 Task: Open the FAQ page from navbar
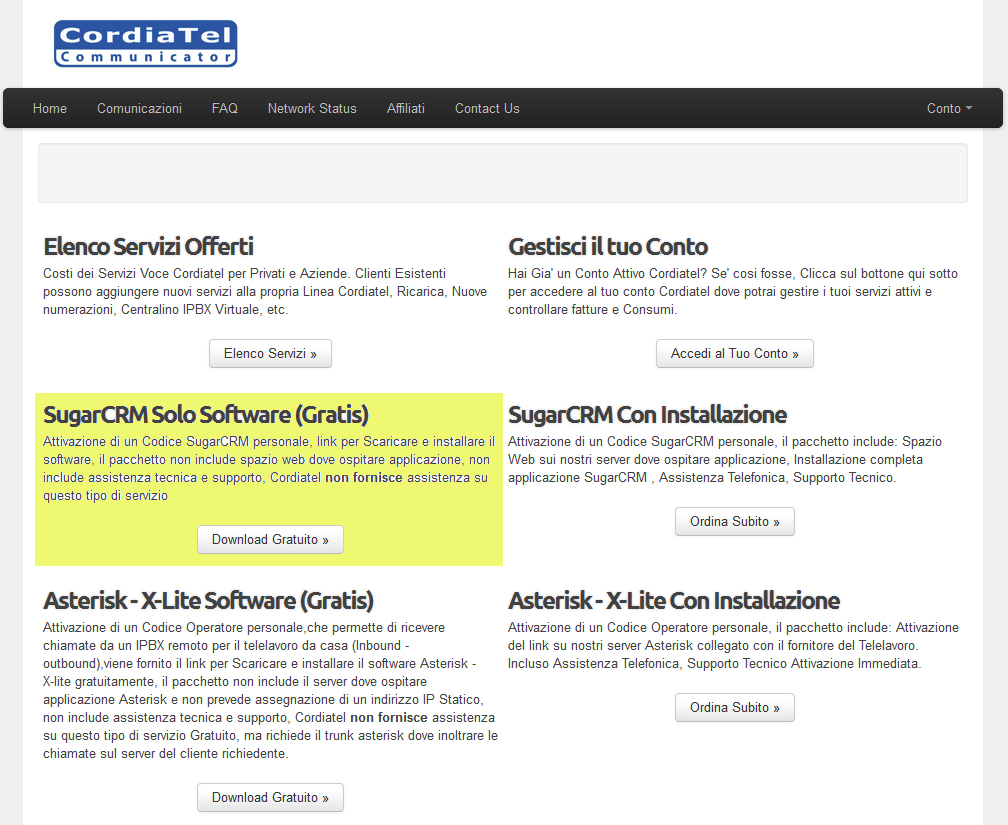pos(225,109)
